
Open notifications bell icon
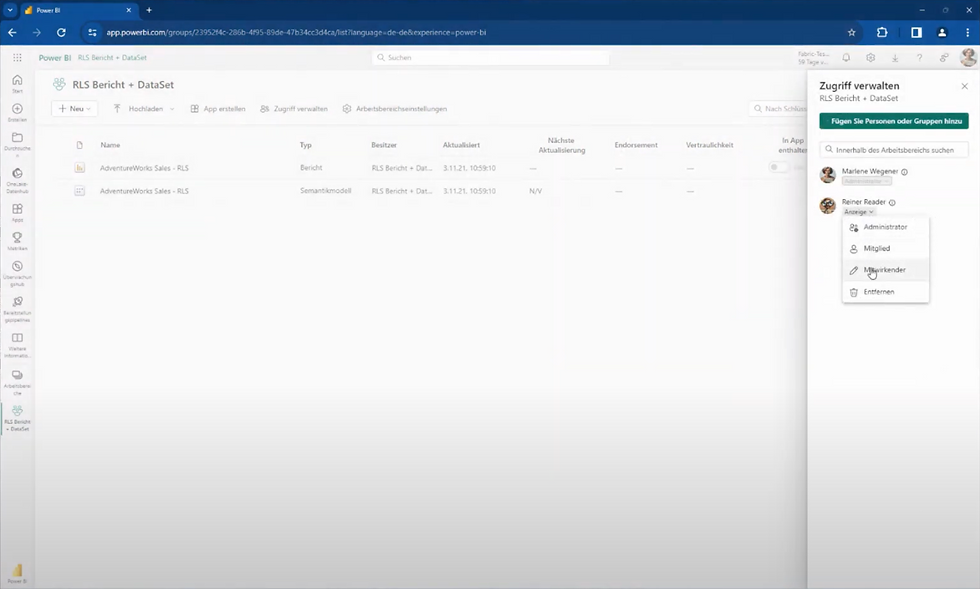click(x=846, y=58)
